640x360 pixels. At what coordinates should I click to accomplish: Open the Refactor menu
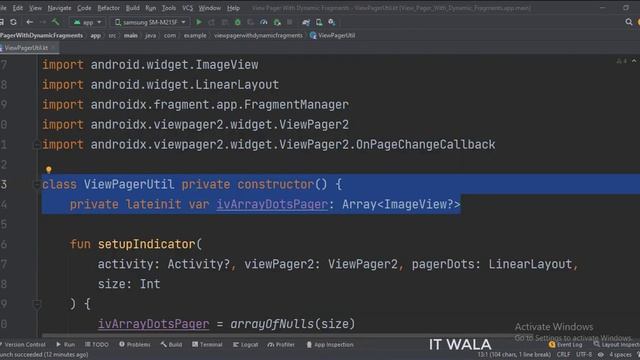[108, 8]
